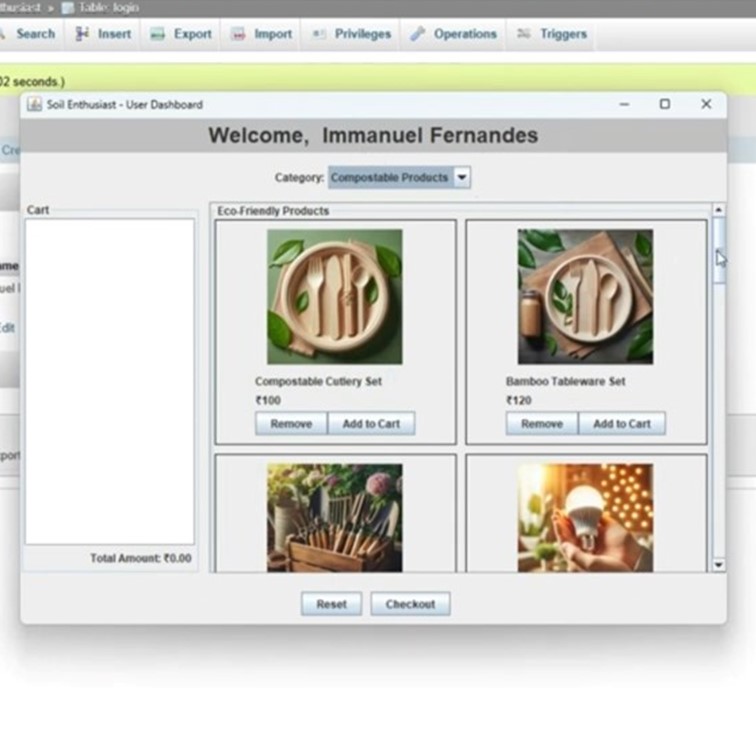The width and height of the screenshot is (756, 756).
Task: Close the User Dashboard window
Action: click(706, 104)
